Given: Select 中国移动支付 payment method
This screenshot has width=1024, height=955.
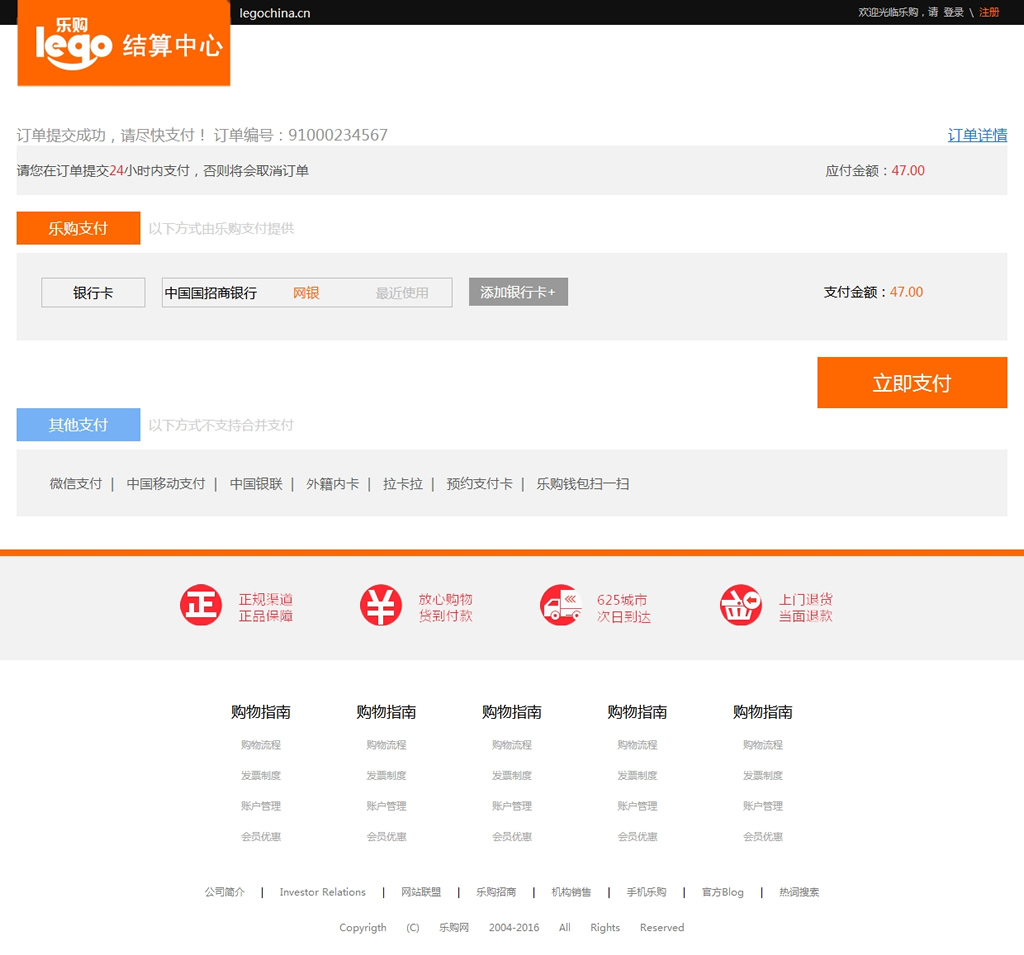Looking at the screenshot, I should (x=165, y=484).
